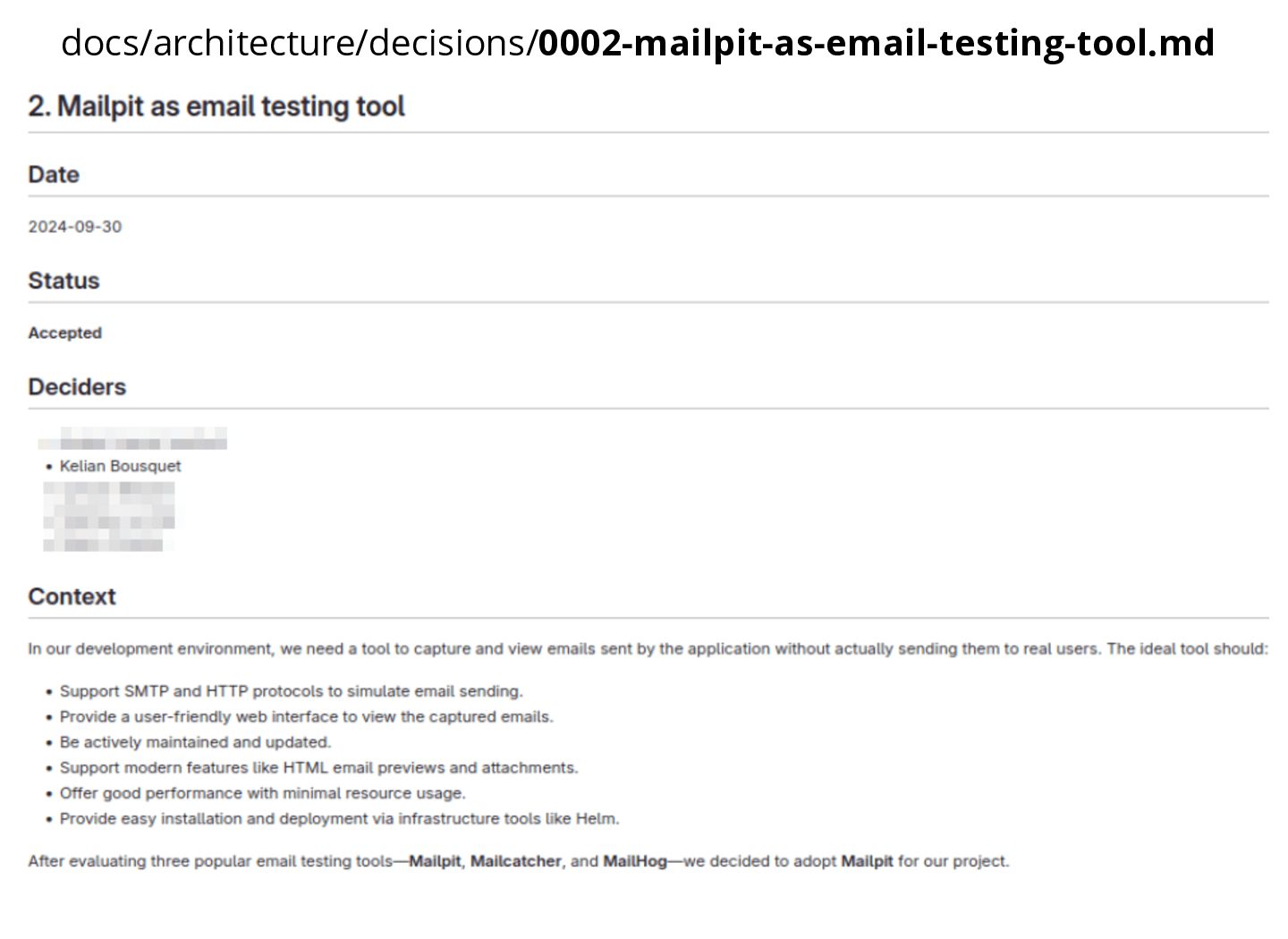This screenshot has height=939, width=1288.
Task: Click the bold MailHog word in last paragraph
Action: [x=634, y=861]
